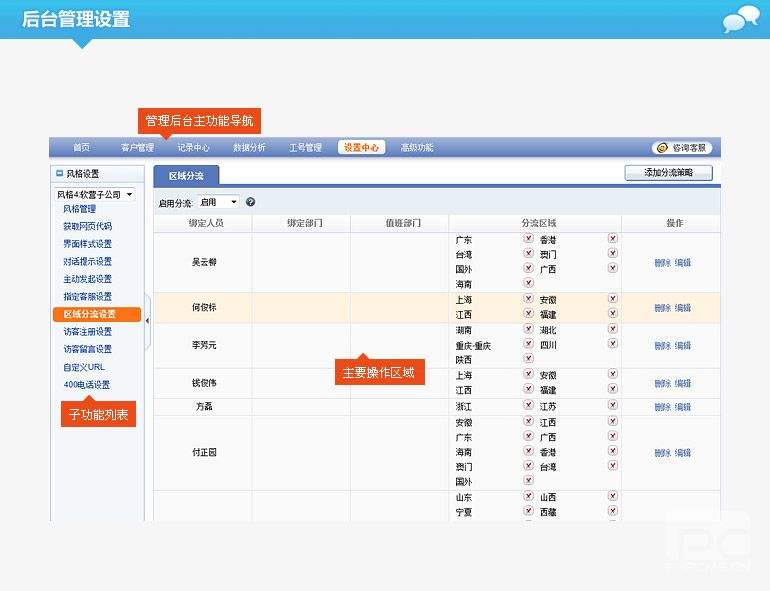Open 界面样式设置 in the sidebar
770x591 pixels.
tap(87, 244)
